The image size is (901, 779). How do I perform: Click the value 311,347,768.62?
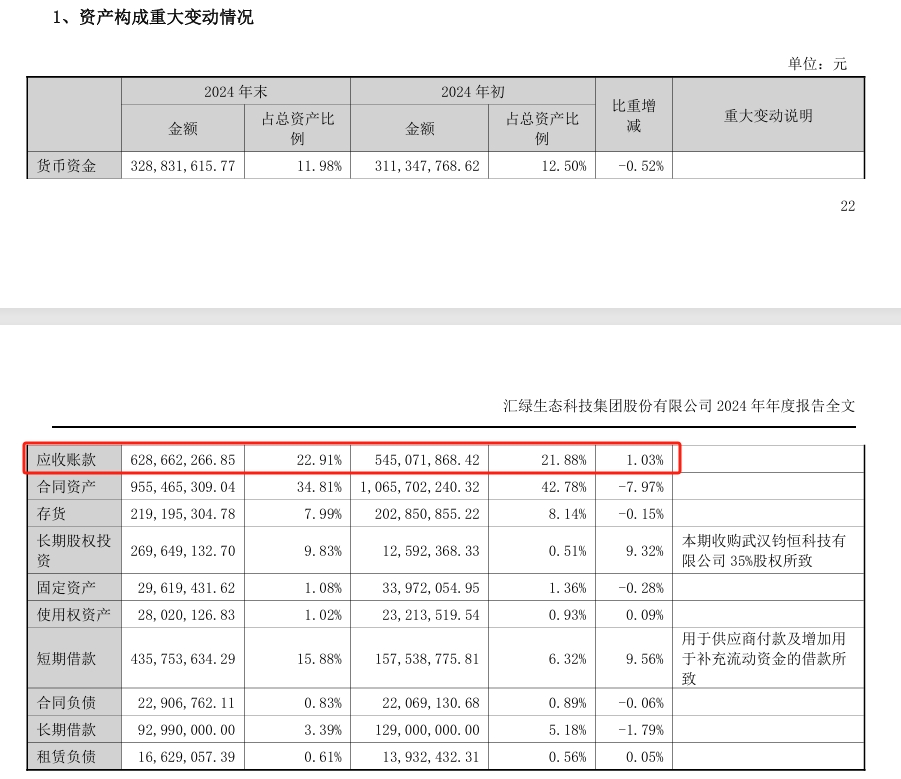pyautogui.click(x=427, y=166)
